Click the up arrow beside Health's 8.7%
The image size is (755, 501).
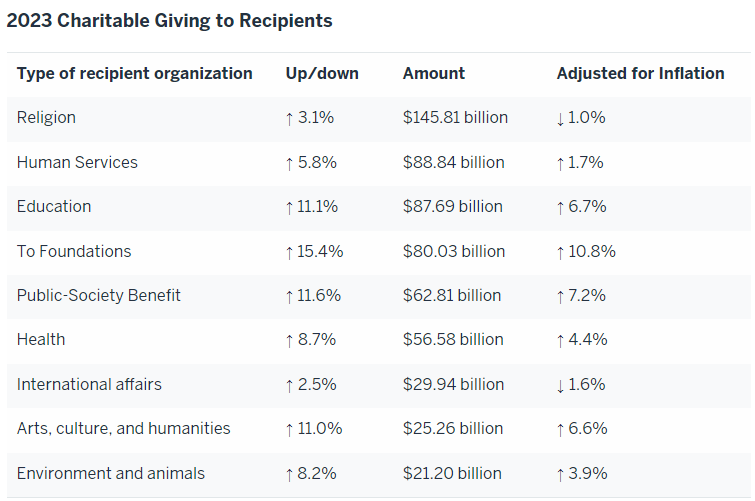290,340
